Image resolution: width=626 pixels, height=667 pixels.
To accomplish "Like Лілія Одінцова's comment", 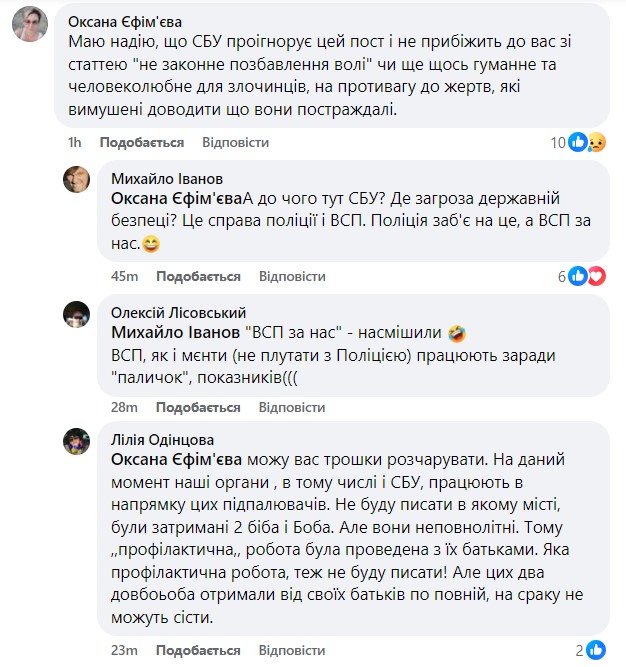I will coord(199,651).
